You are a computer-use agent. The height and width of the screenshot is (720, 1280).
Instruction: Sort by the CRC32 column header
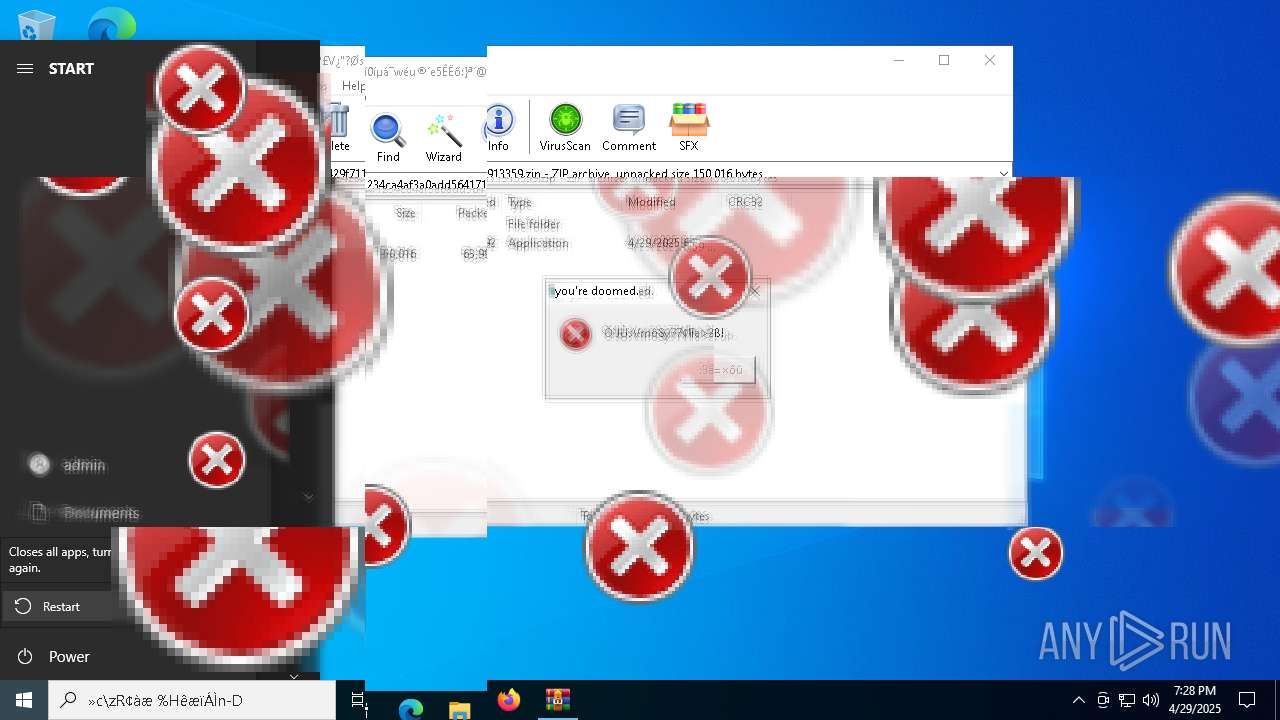[x=745, y=202]
